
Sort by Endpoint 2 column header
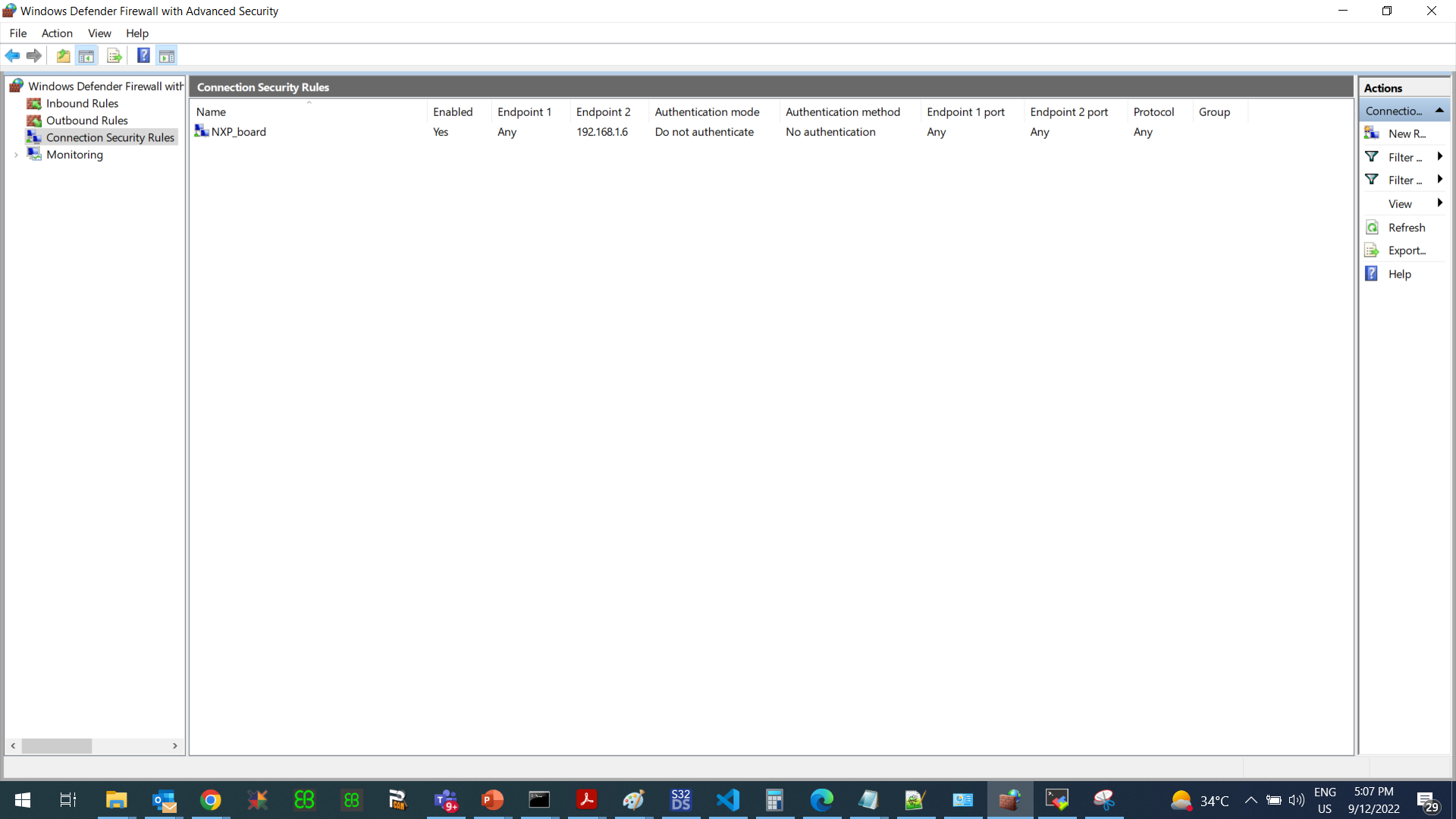point(609,111)
